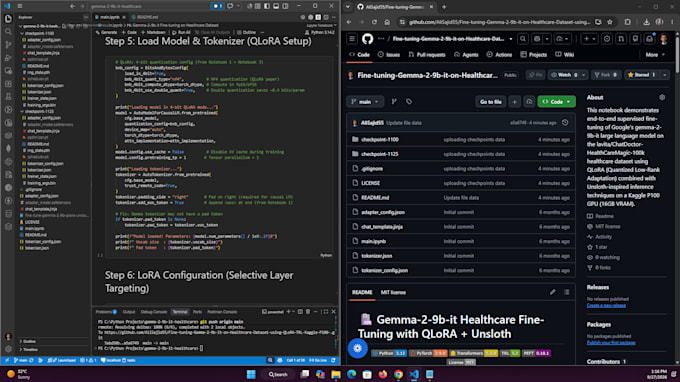Select the Problems panel tab
The width and height of the screenshot is (680, 382).
click(106, 312)
